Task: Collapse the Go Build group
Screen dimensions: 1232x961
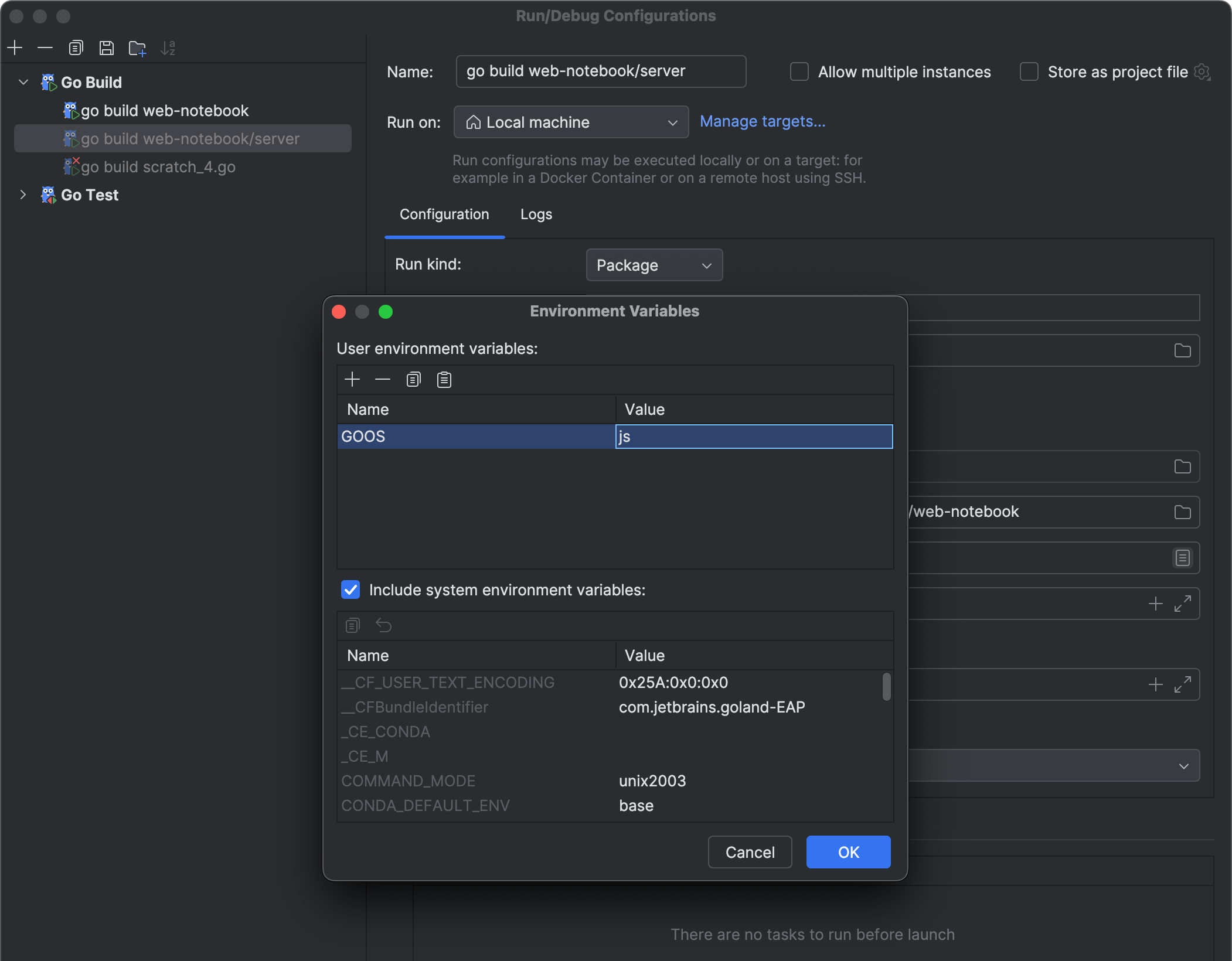Action: (23, 82)
